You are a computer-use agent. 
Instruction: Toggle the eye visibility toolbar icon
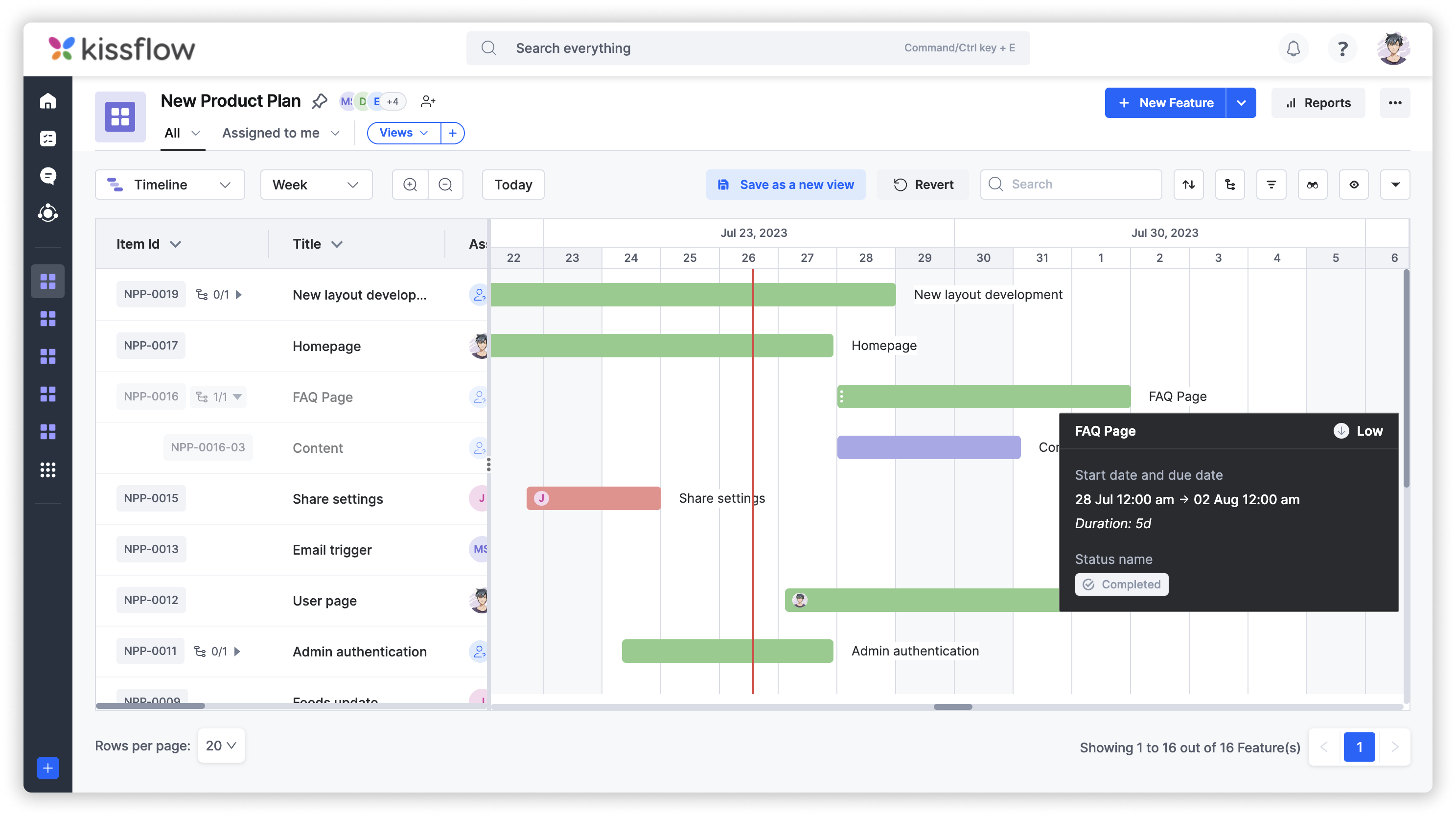1354,185
